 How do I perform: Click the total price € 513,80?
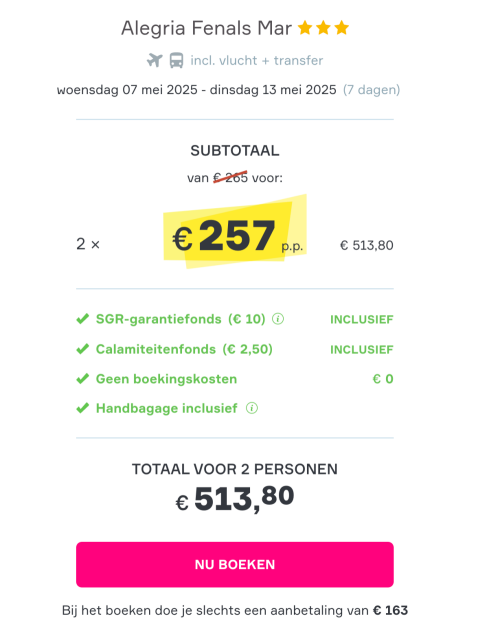pos(235,499)
